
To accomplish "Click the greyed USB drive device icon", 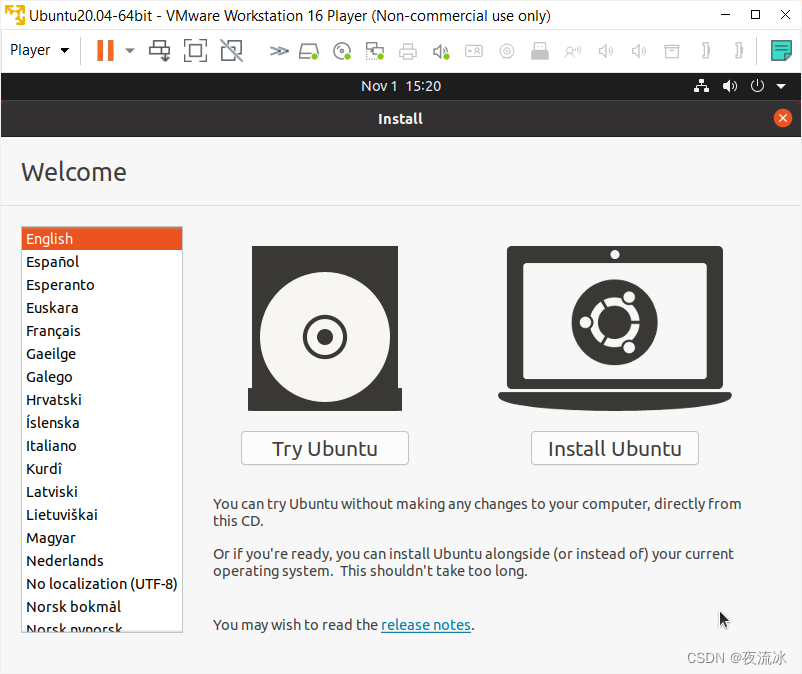I will tap(540, 51).
